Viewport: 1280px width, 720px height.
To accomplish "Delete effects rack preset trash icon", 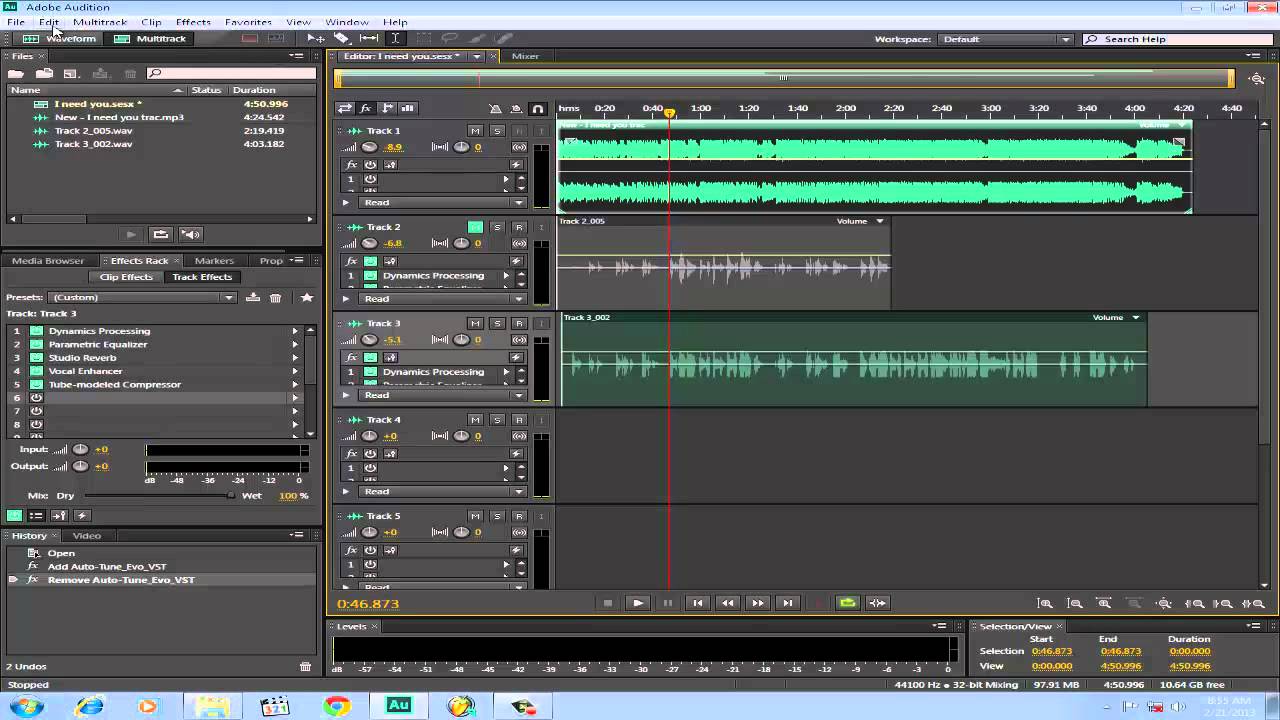I will 276,297.
